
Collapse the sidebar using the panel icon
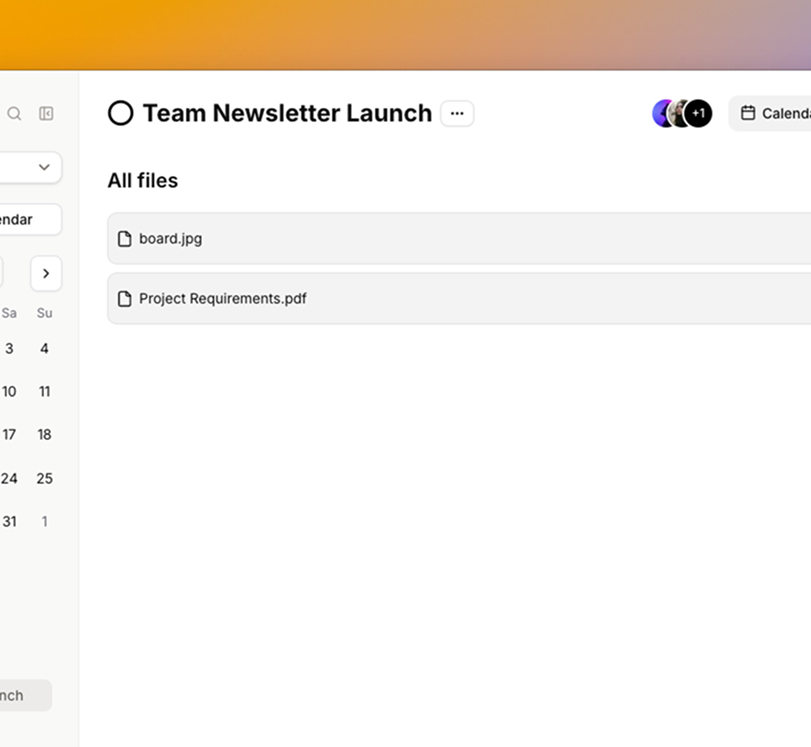click(x=46, y=113)
